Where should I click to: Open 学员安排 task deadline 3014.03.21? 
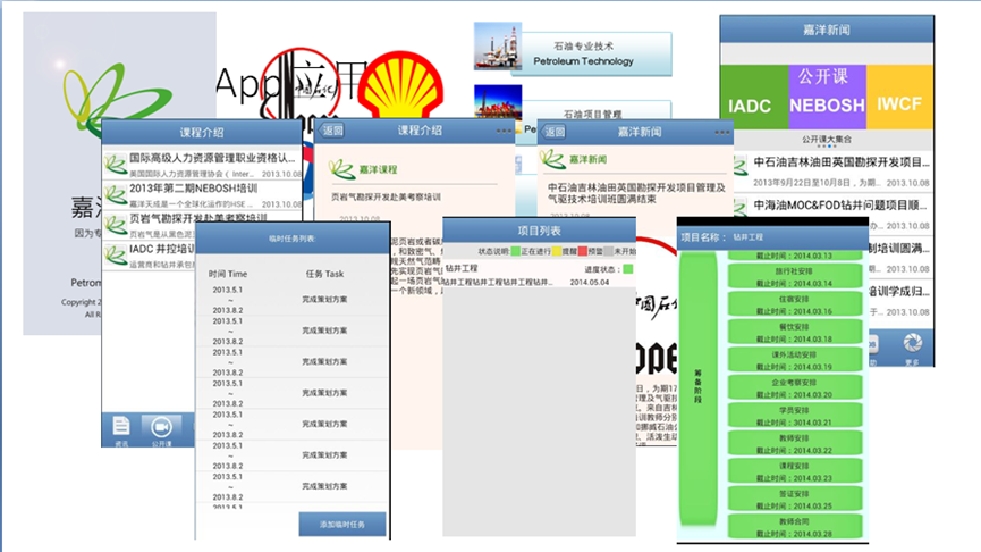point(794,416)
